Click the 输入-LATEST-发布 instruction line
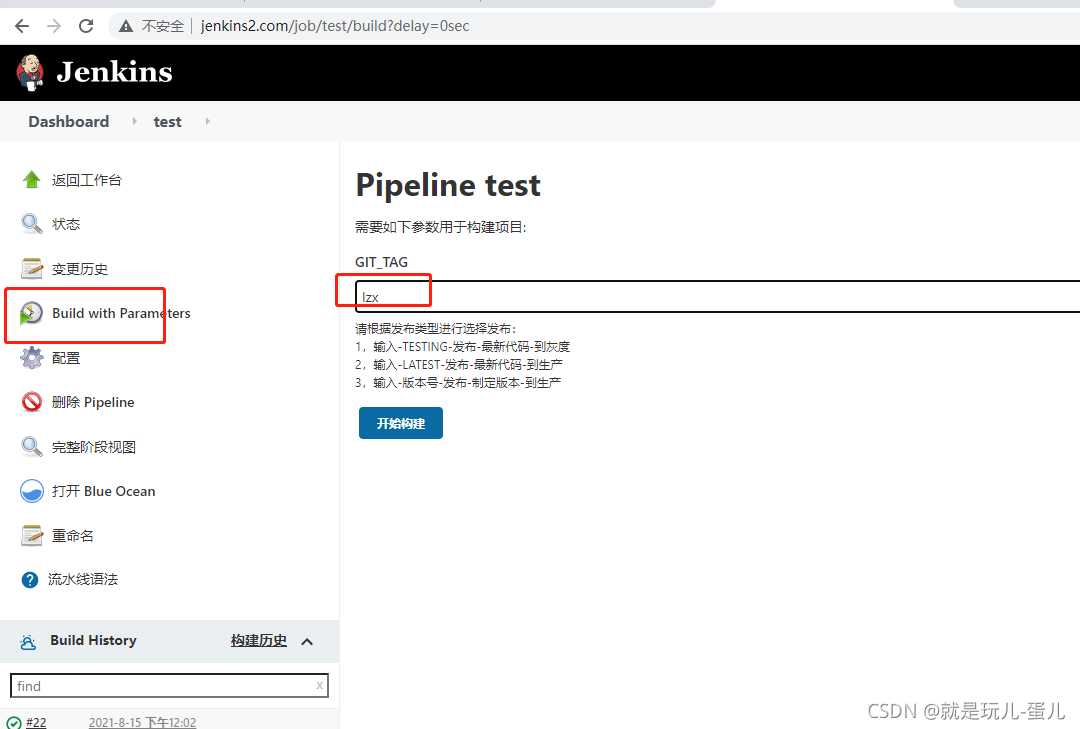This screenshot has height=729, width=1080. (x=459, y=364)
